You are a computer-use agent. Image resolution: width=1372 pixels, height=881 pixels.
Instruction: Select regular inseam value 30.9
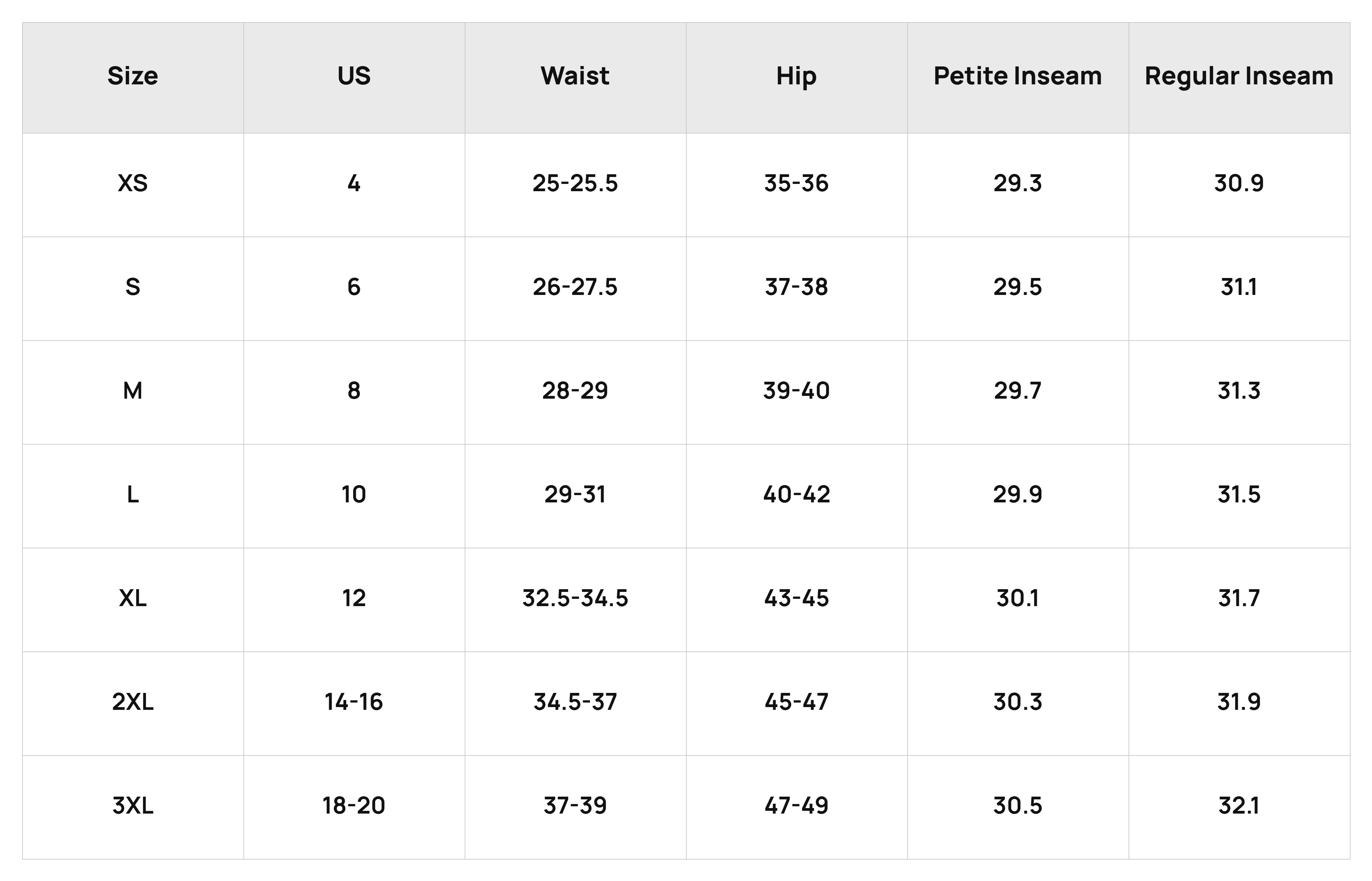[x=1239, y=183]
